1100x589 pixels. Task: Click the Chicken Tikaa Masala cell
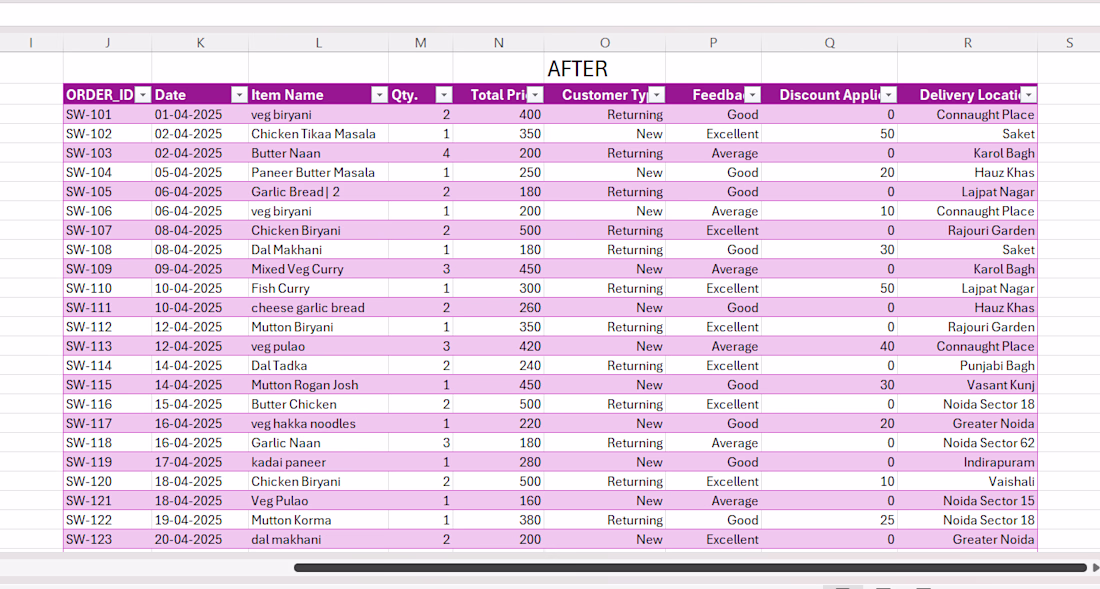coord(318,134)
